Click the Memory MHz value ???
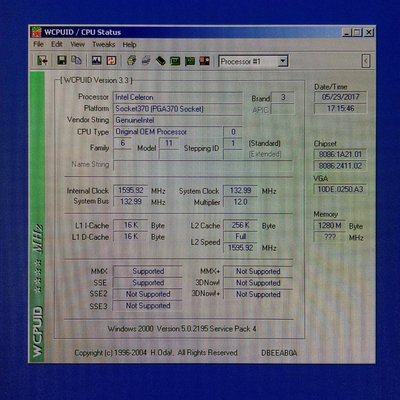Viewport: 400px width, 400px height. [x=330, y=237]
